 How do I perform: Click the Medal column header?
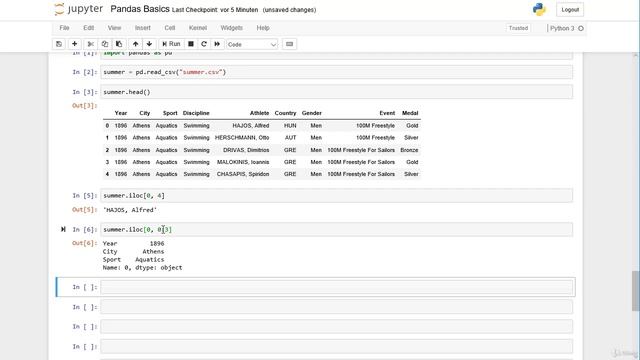410,113
